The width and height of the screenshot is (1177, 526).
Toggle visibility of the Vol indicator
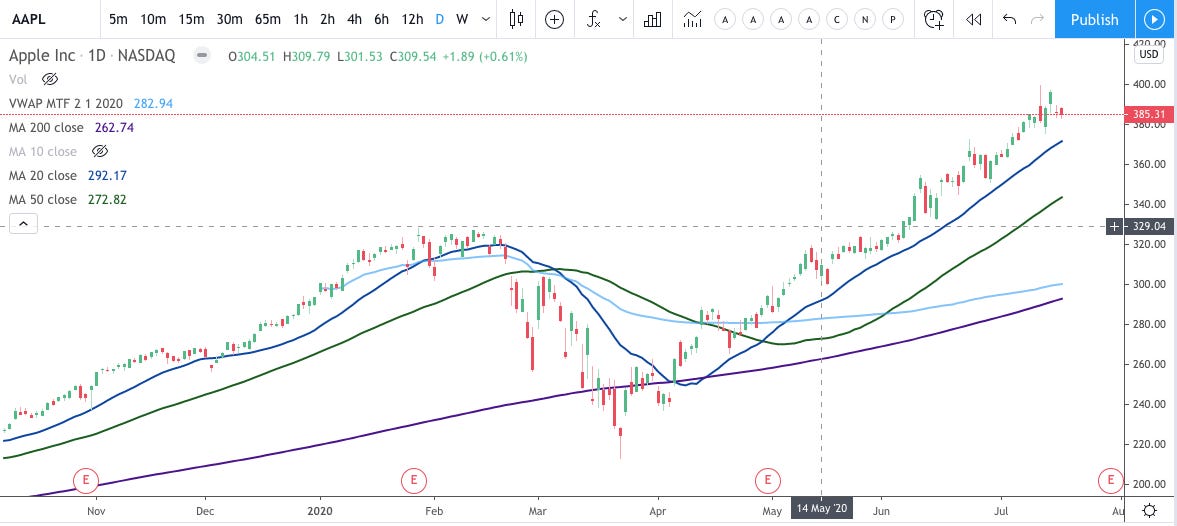click(50, 79)
